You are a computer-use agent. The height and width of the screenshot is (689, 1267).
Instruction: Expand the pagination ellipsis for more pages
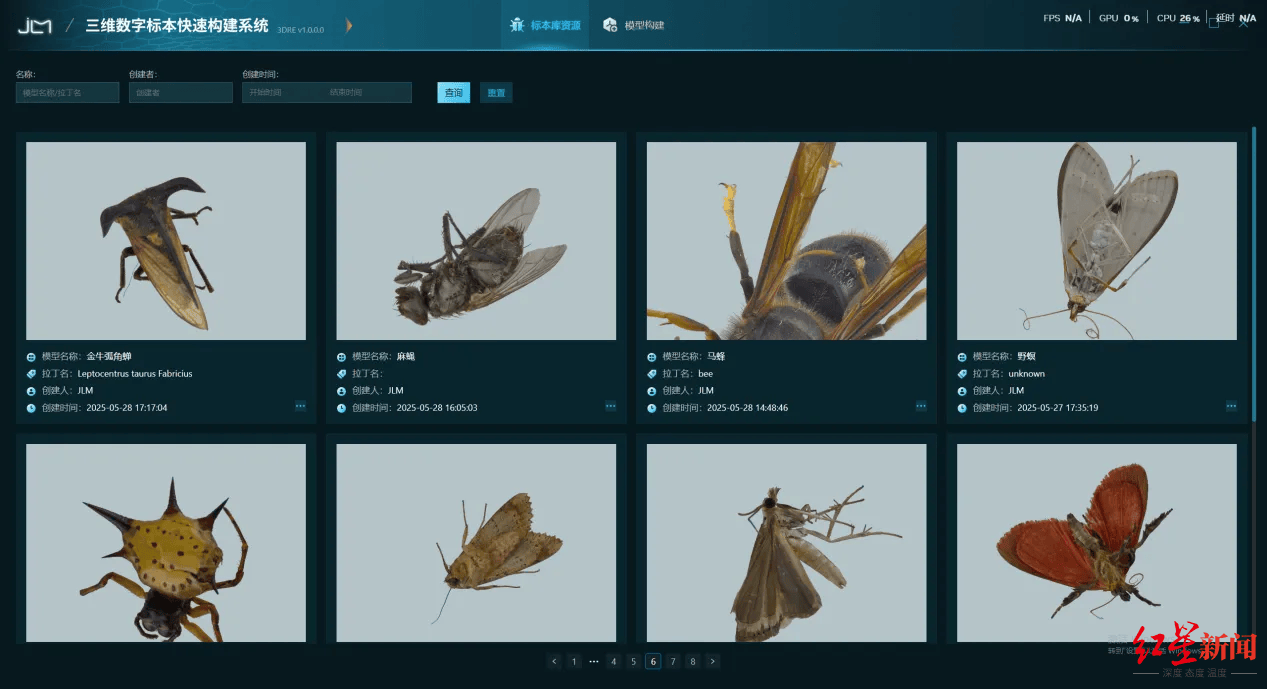click(594, 661)
